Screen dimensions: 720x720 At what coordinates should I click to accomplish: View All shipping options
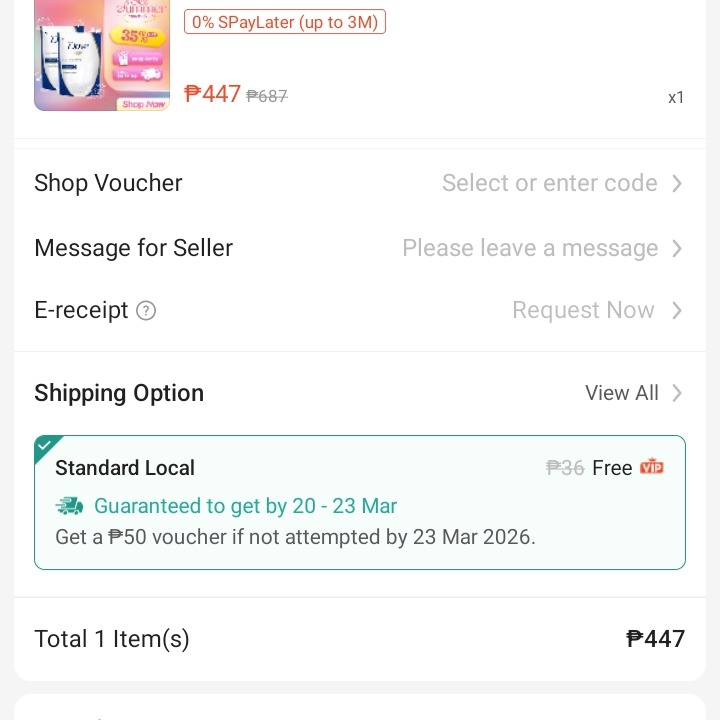pos(621,393)
